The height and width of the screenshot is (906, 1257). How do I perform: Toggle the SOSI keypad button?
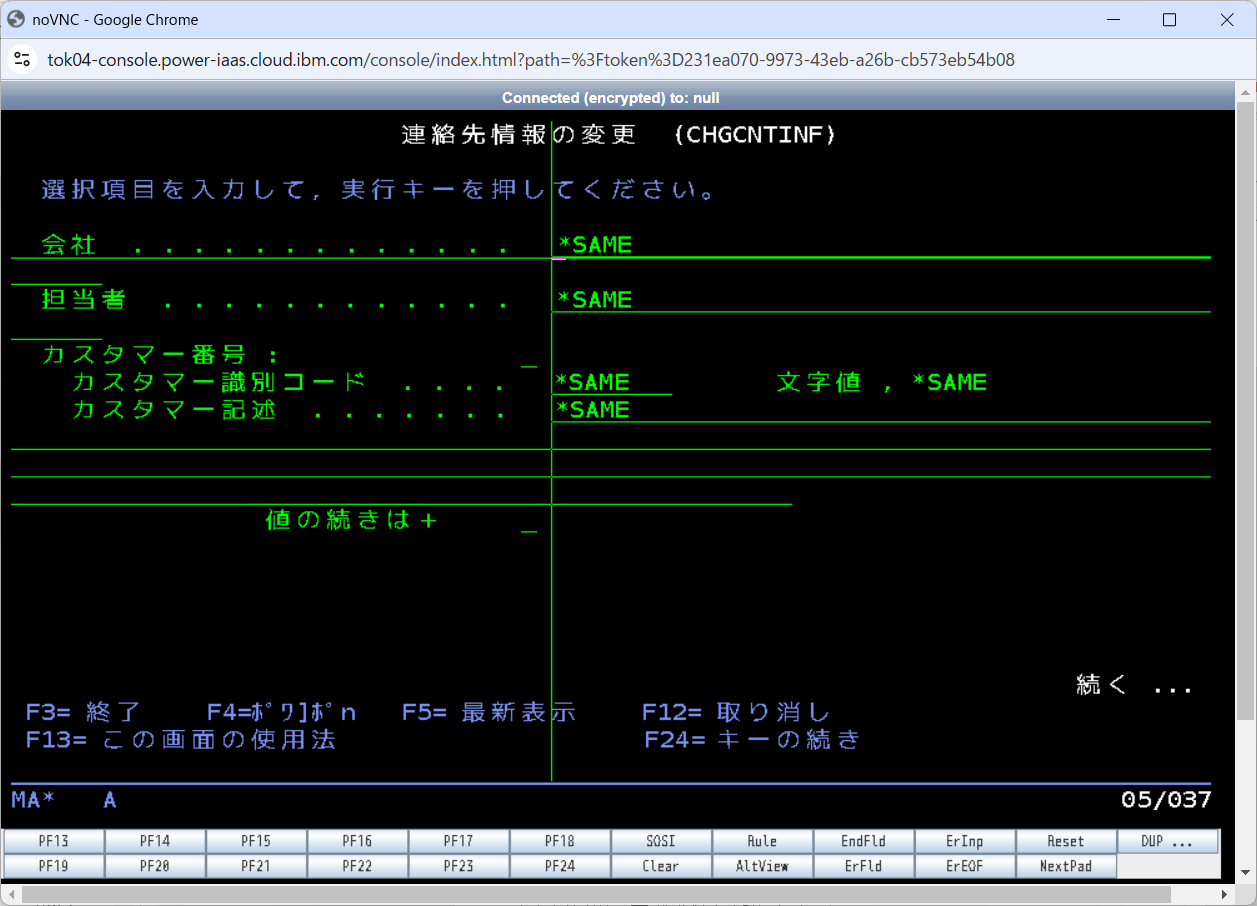[661, 841]
